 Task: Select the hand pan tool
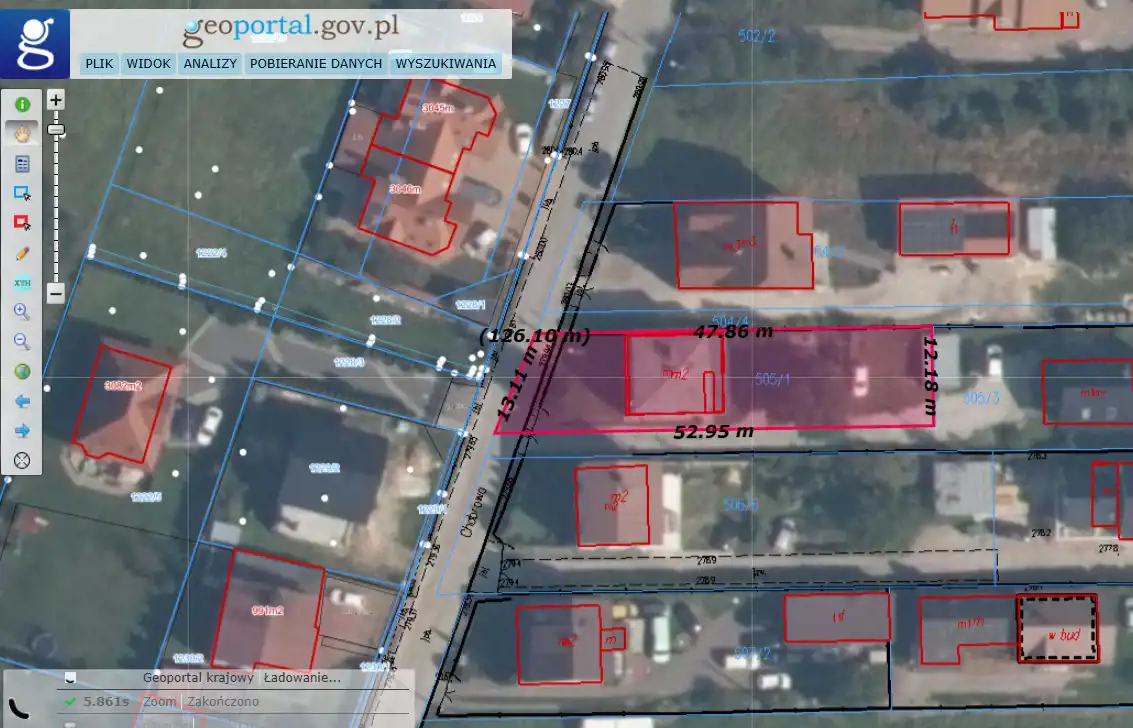pos(22,133)
